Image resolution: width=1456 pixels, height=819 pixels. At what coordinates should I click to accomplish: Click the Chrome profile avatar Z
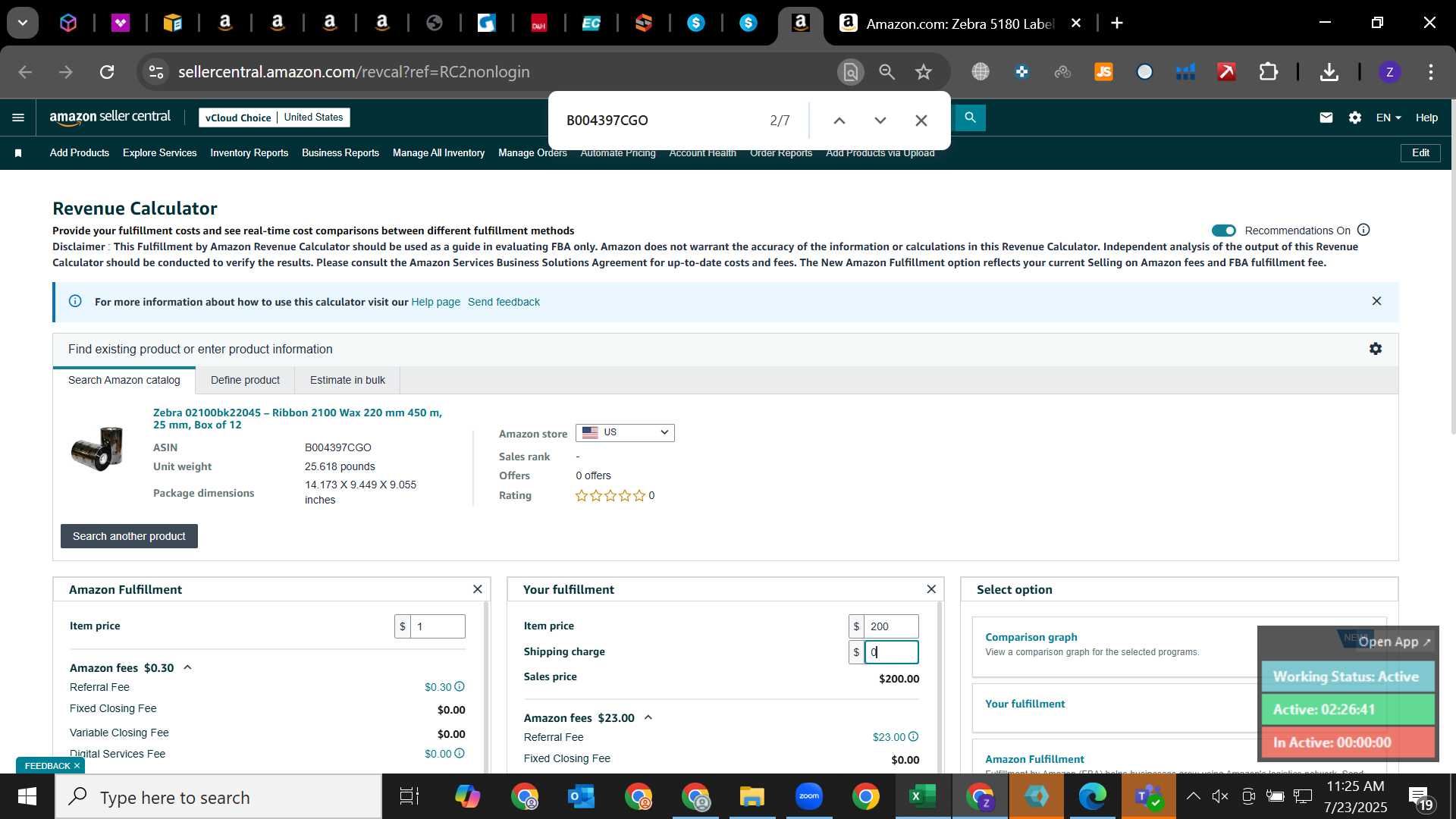[1389, 72]
